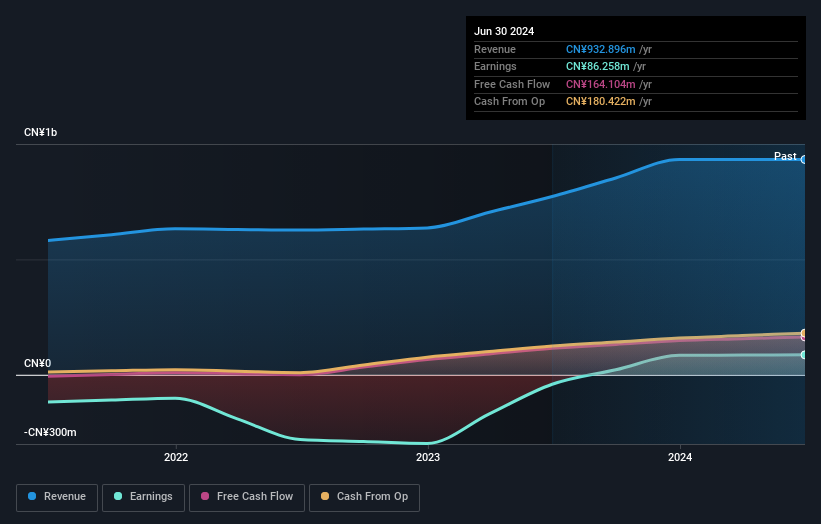The image size is (821, 524).
Task: Click the Cash From Op label in tooltip
Action: point(509,102)
